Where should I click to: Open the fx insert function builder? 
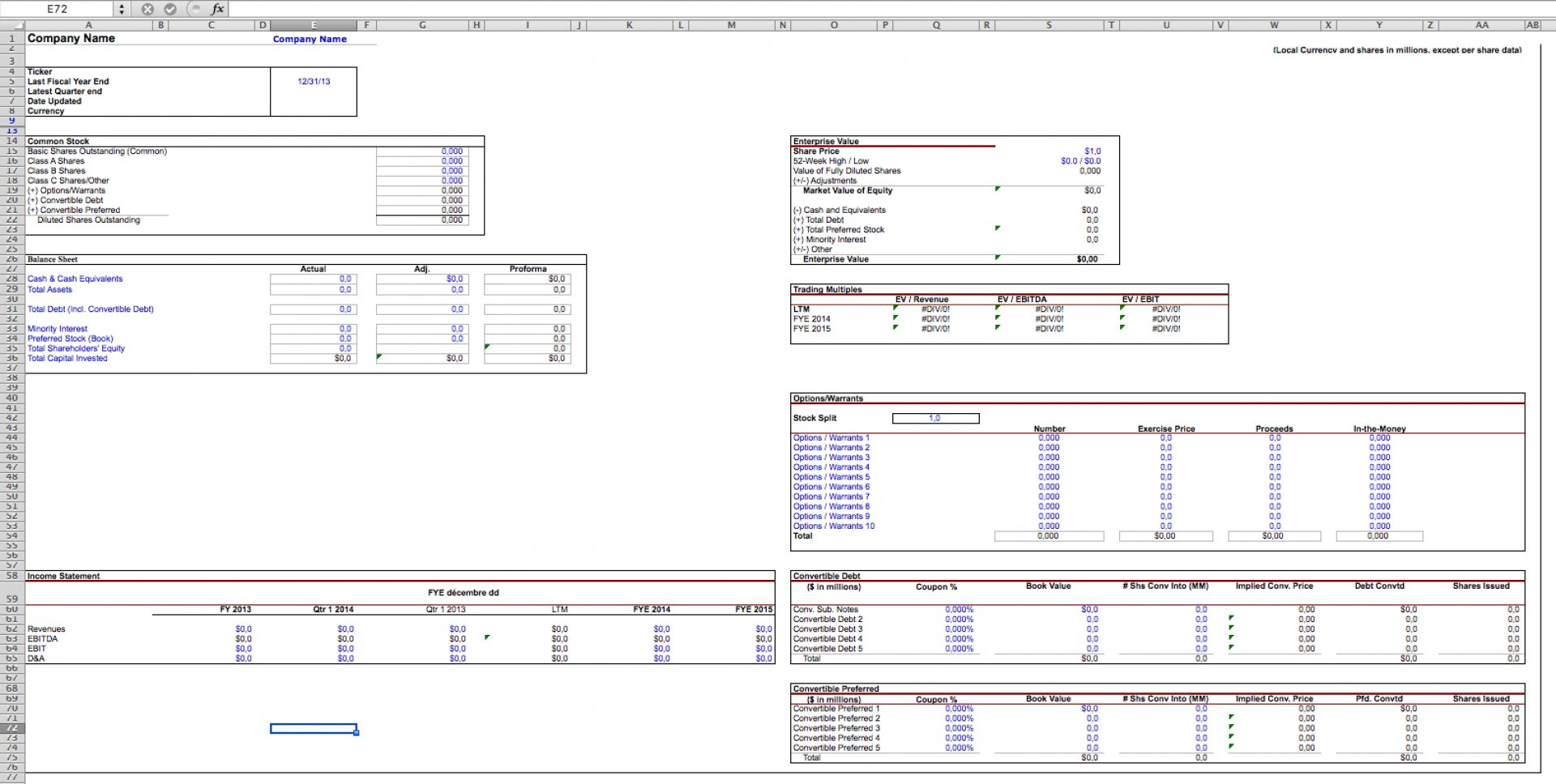coord(217,9)
